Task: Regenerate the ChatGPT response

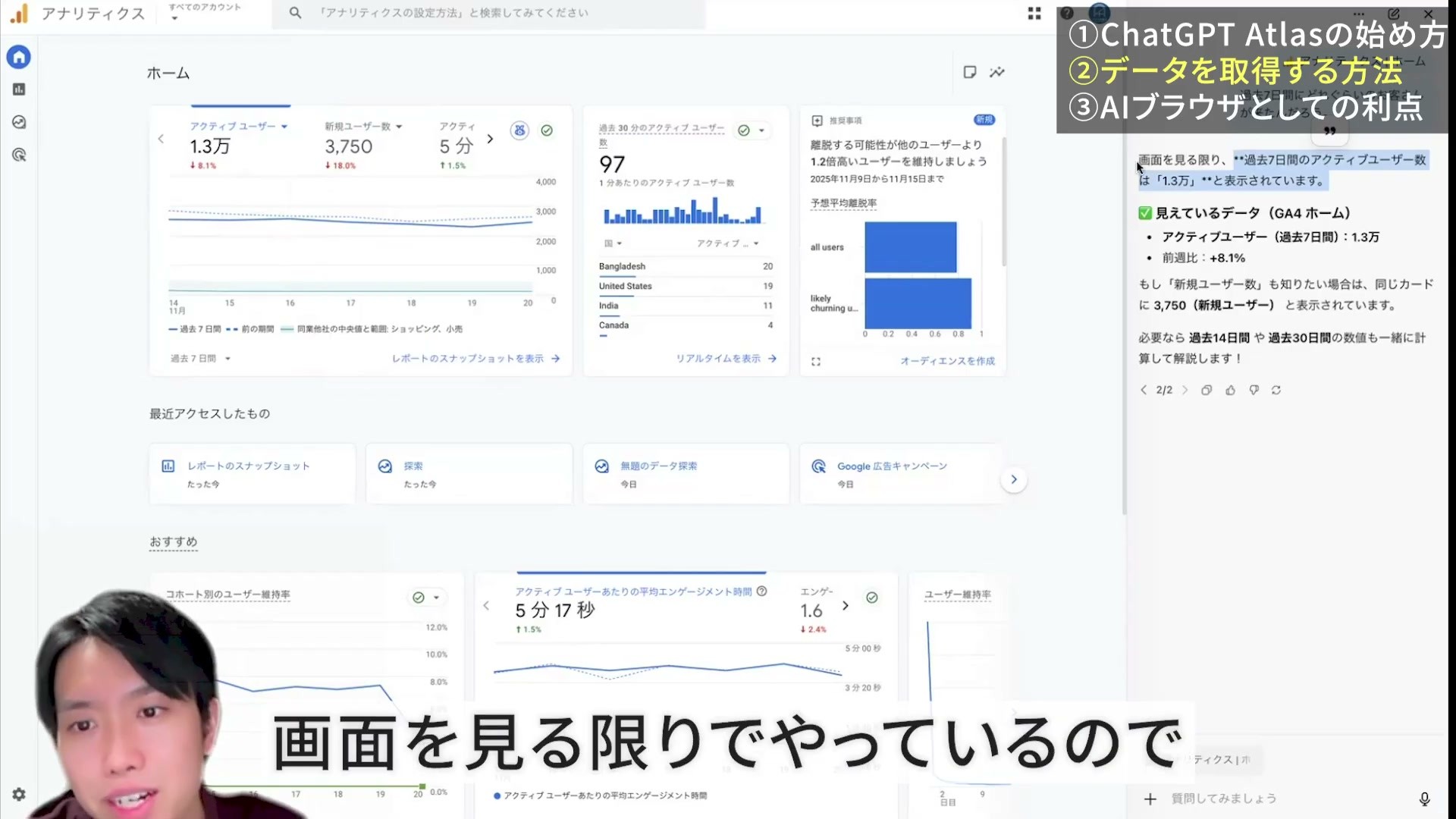Action: point(1276,390)
